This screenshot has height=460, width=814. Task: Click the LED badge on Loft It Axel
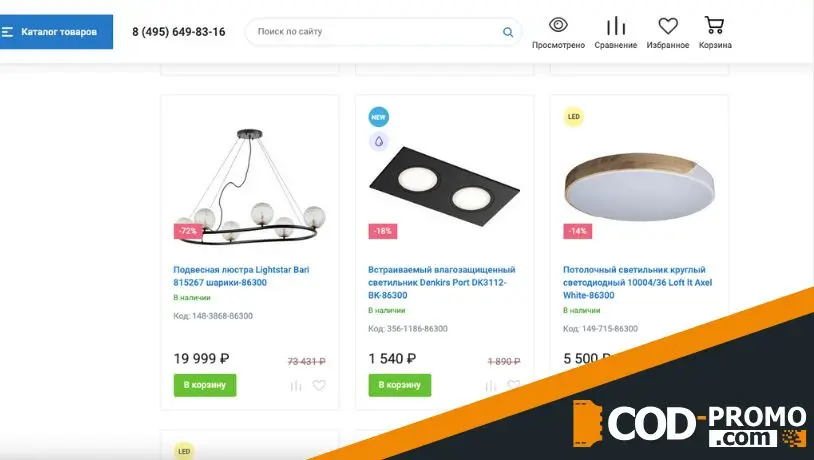coord(573,117)
